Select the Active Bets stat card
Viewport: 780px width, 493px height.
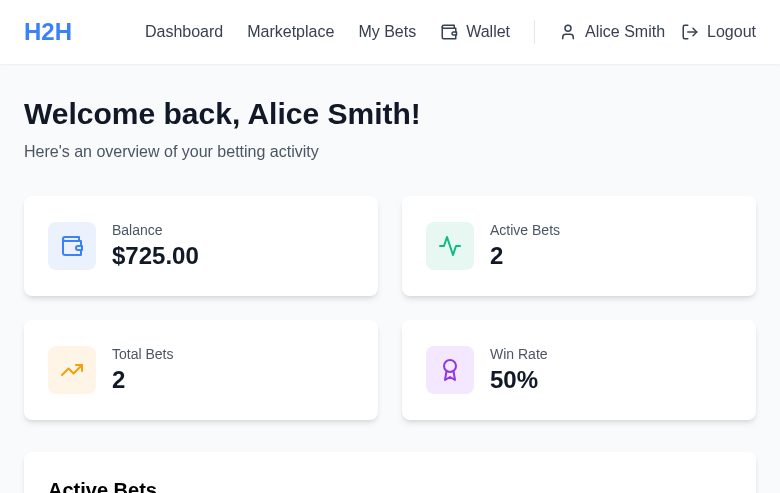[x=579, y=246]
